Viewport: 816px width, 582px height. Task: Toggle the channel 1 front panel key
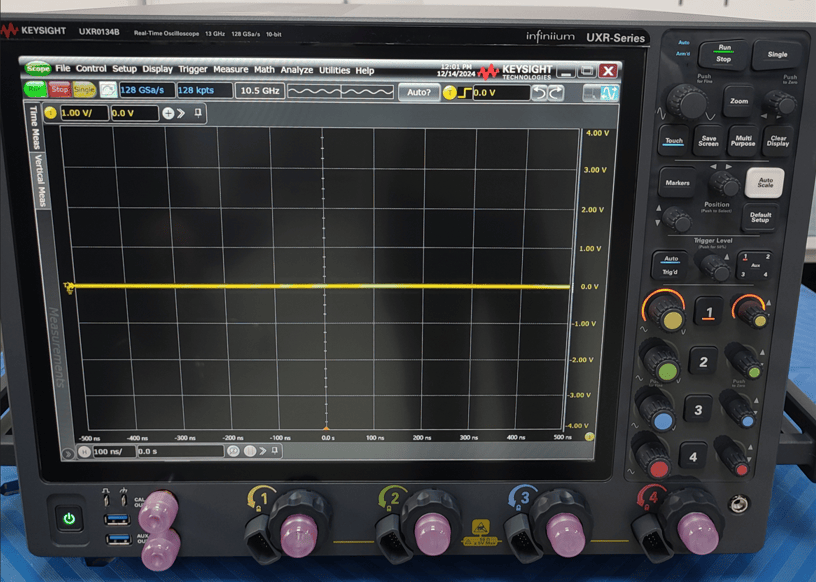pyautogui.click(x=709, y=312)
